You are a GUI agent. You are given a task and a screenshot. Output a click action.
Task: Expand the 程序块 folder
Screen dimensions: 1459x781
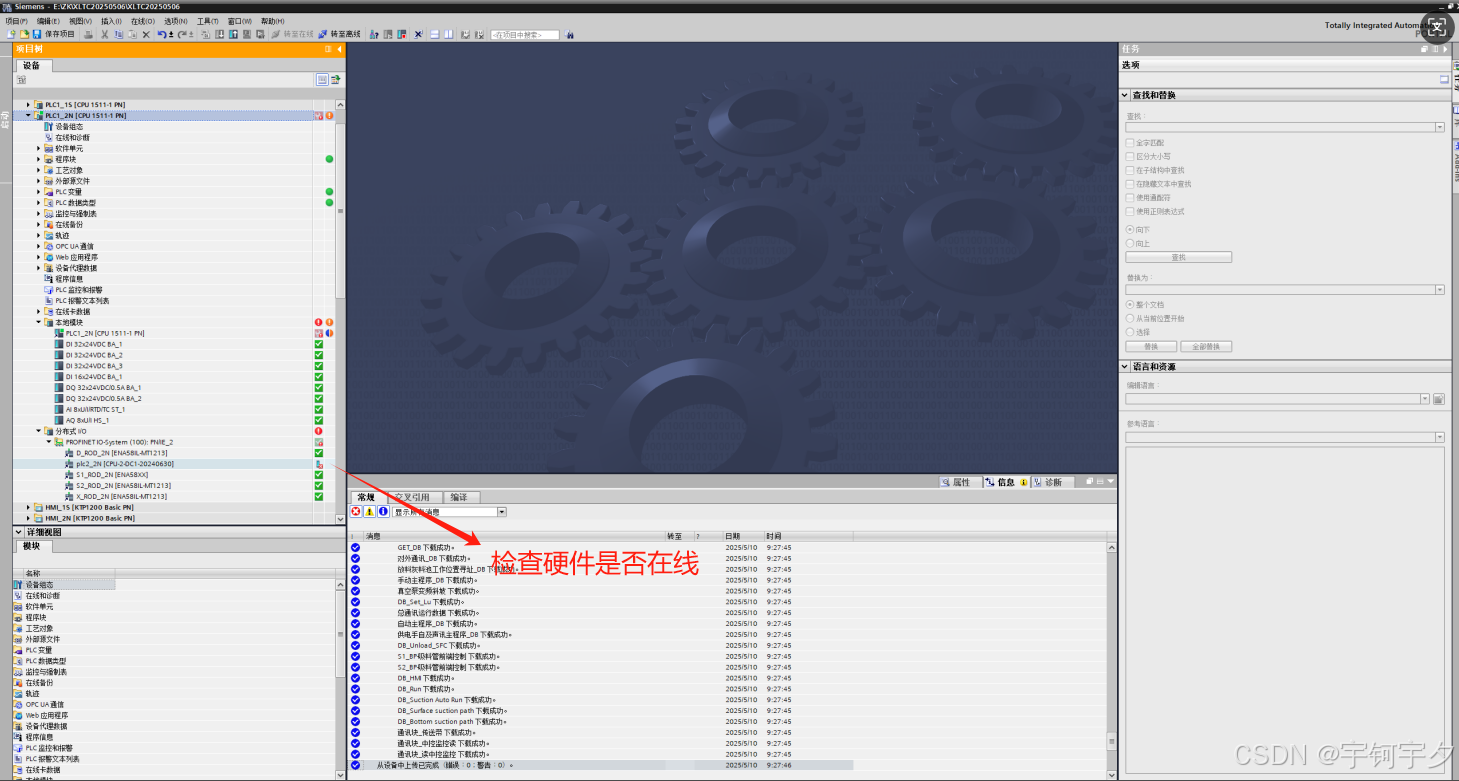[x=39, y=159]
